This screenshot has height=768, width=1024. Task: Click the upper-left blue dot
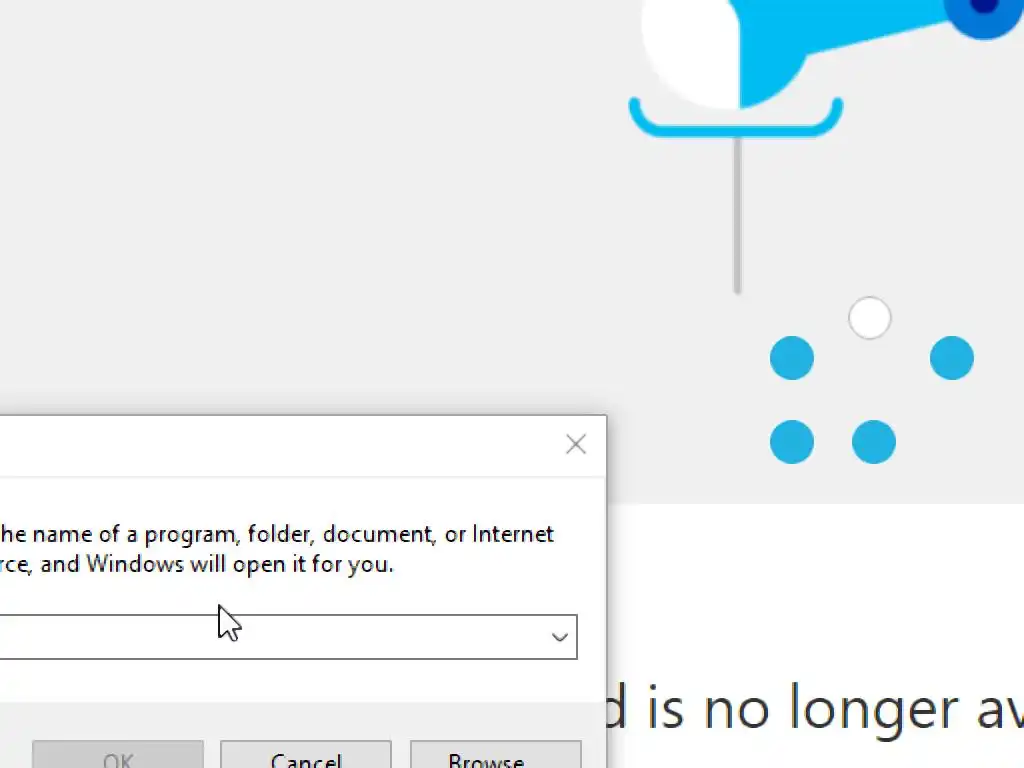(792, 358)
